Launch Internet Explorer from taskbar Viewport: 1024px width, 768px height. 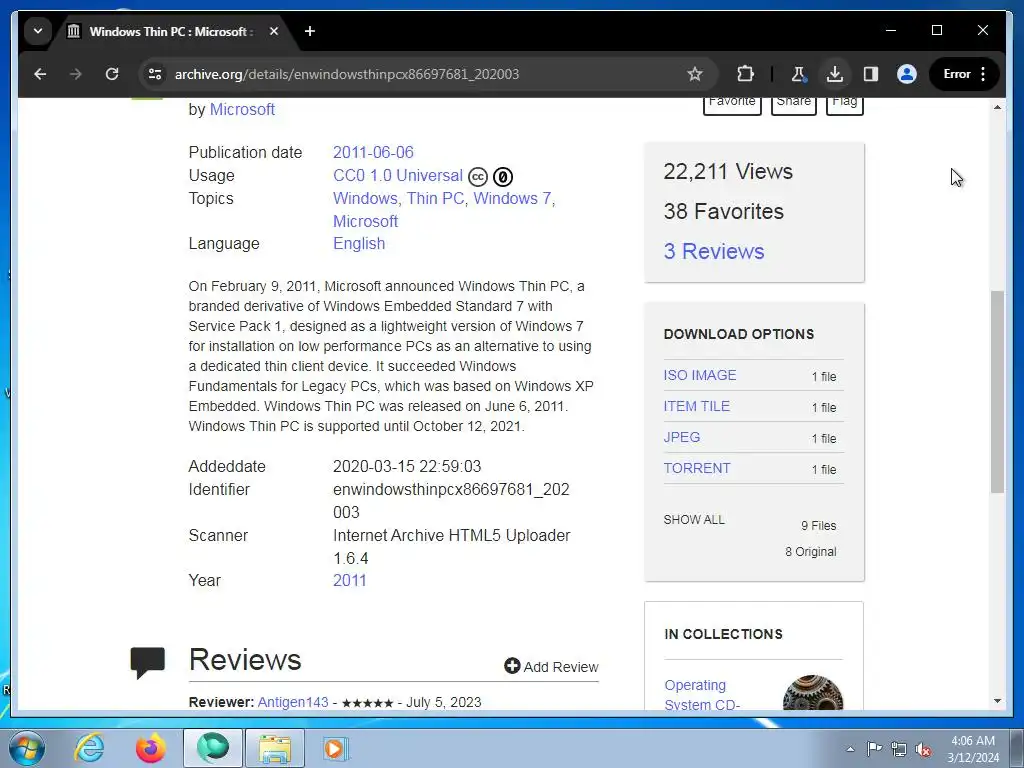point(89,748)
